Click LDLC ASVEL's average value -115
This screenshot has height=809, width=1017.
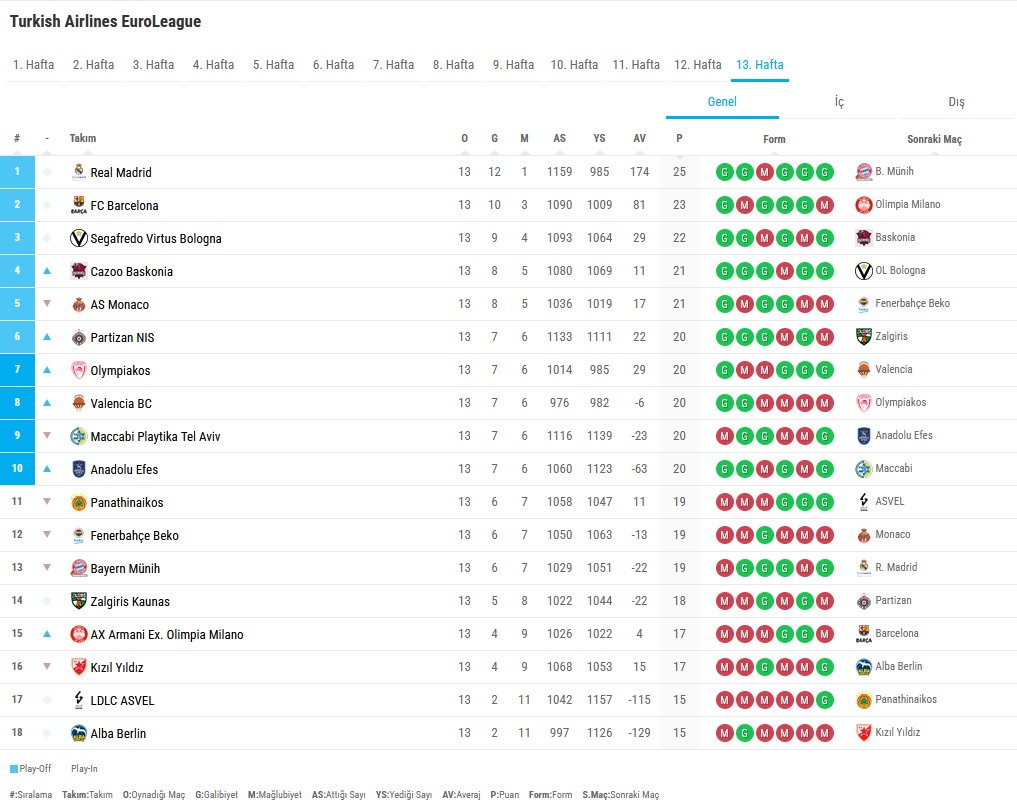coord(640,700)
